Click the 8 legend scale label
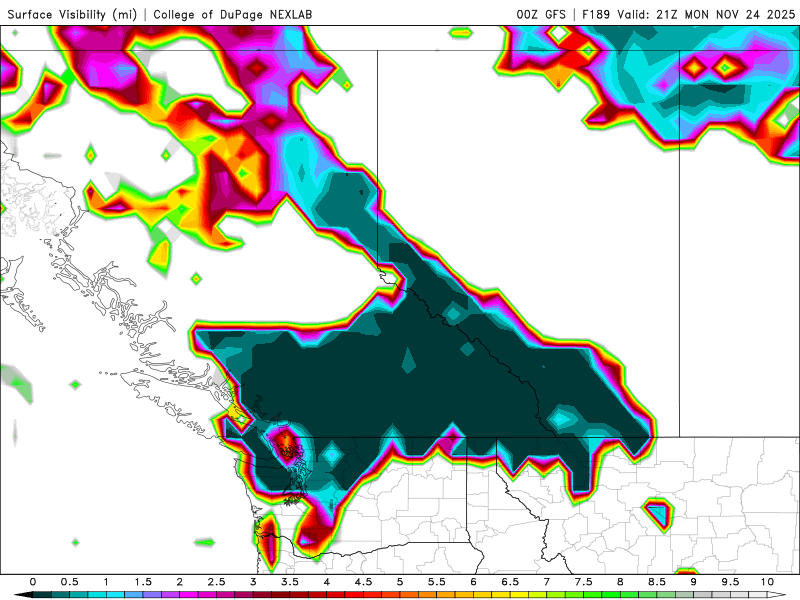Image resolution: width=800 pixels, height=600 pixels. (x=620, y=582)
